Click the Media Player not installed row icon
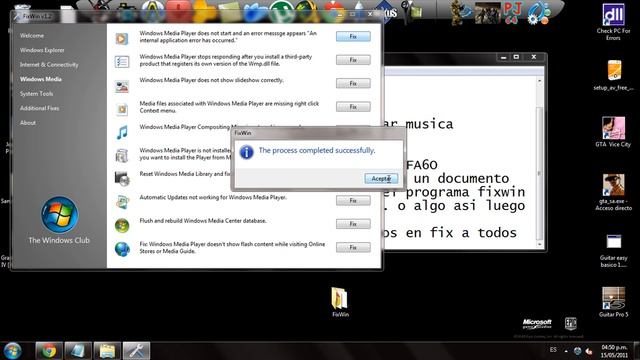640x360 pixels. click(122, 156)
